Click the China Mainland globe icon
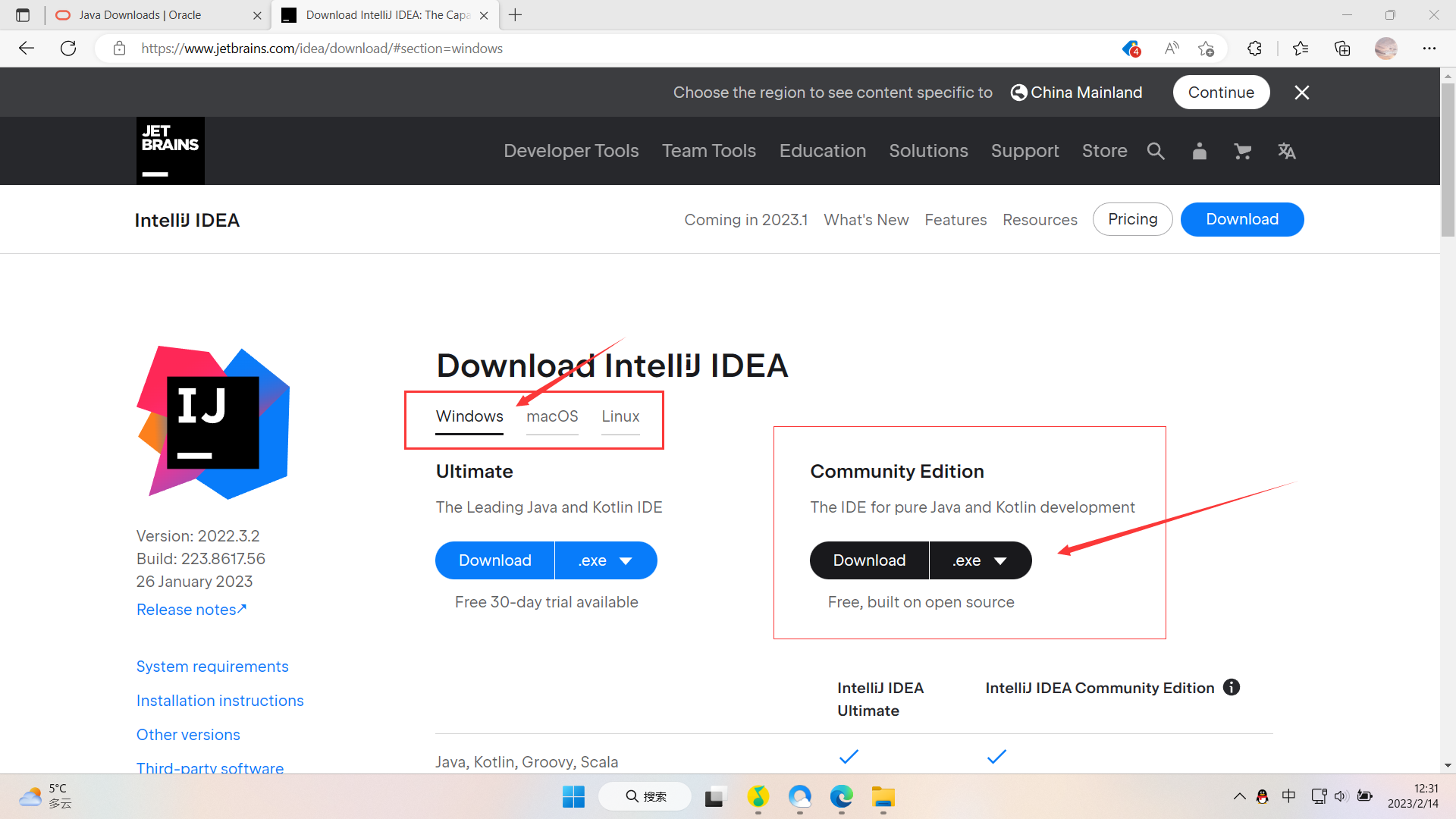The height and width of the screenshot is (819, 1456). [x=1019, y=93]
